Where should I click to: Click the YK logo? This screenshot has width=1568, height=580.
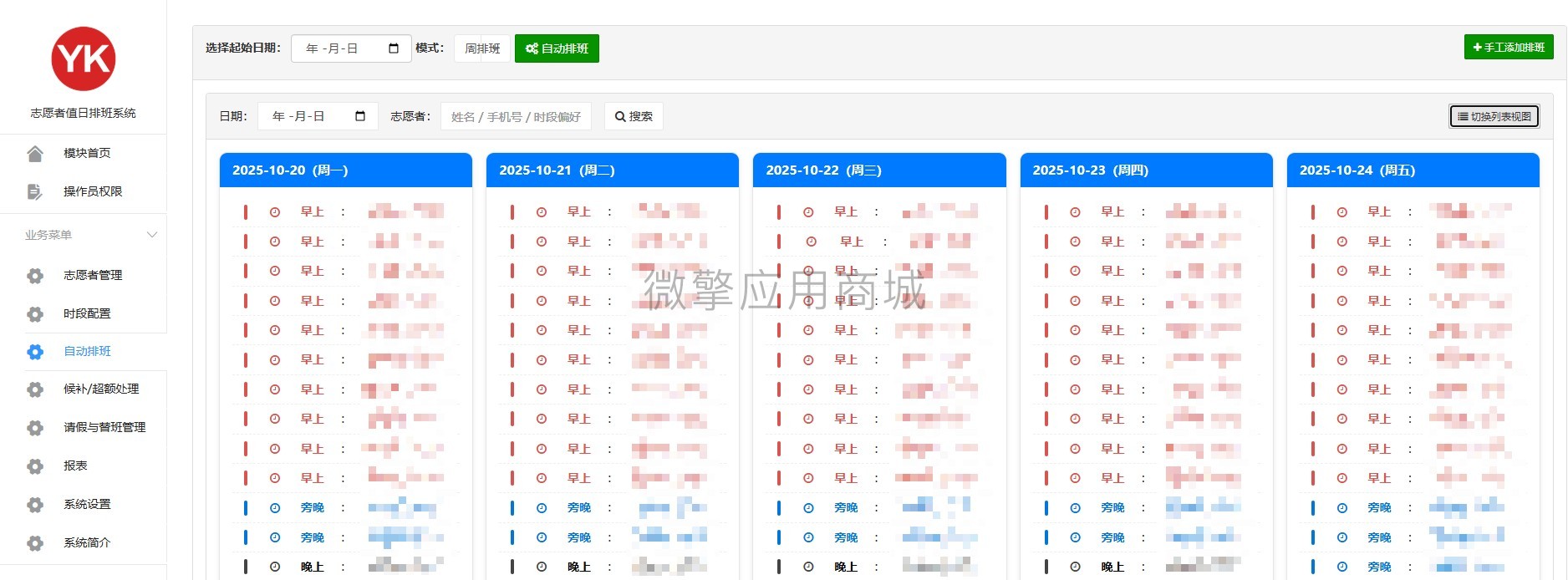click(84, 59)
